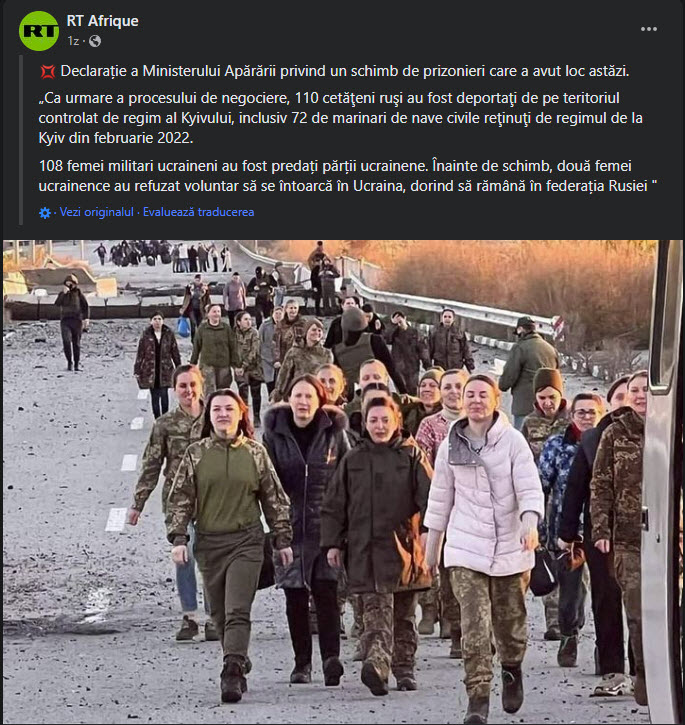The image size is (685, 725).
Task: Open the RT Afrique page name
Action: tap(102, 21)
